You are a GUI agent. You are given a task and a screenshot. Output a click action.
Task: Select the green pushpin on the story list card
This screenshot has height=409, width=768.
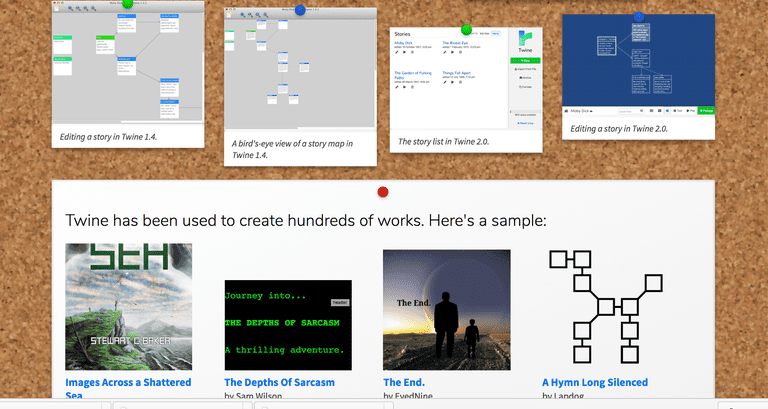pyautogui.click(x=466, y=30)
